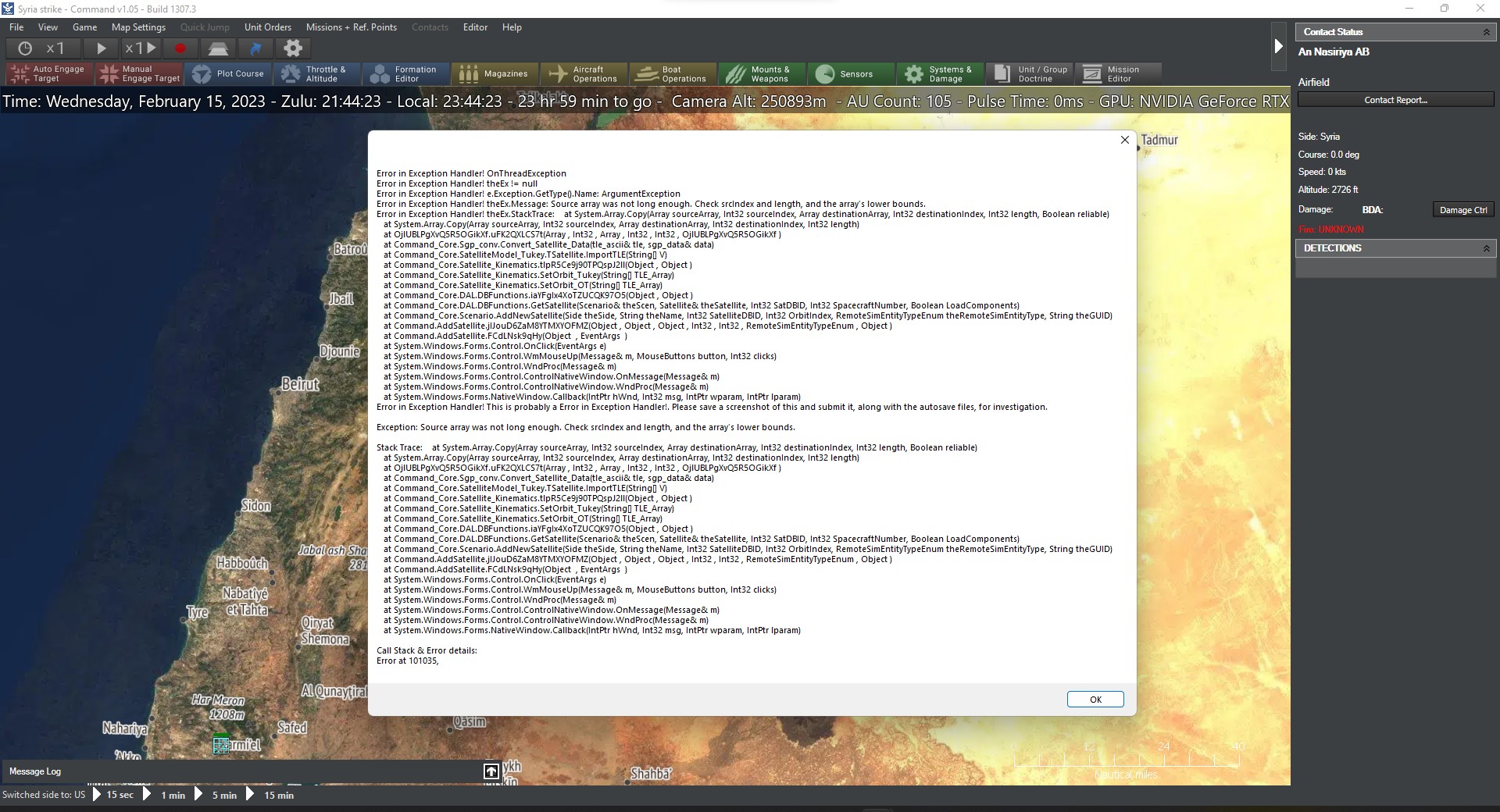Start the simulation with the play button

point(101,48)
